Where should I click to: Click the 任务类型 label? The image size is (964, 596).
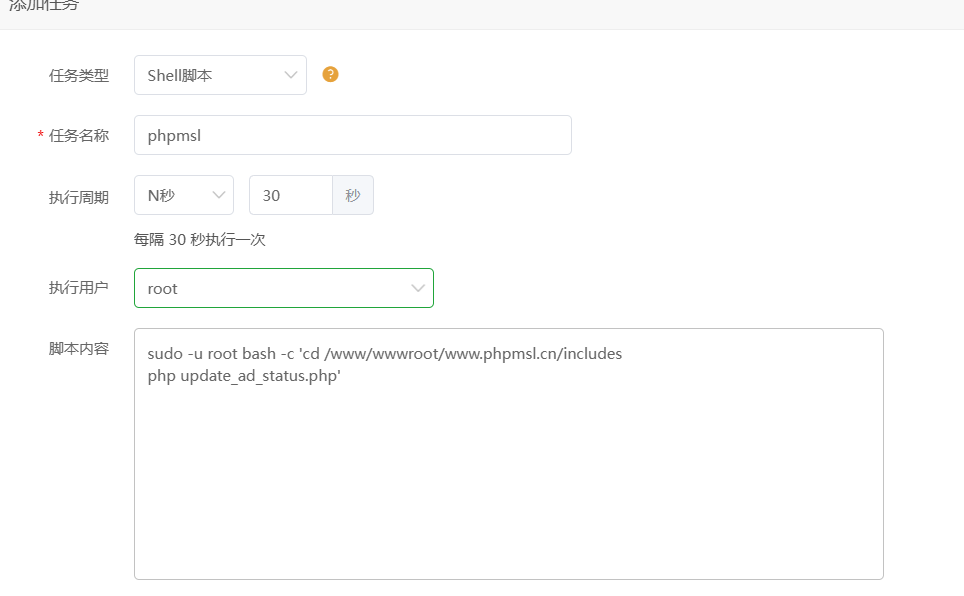pos(79,75)
